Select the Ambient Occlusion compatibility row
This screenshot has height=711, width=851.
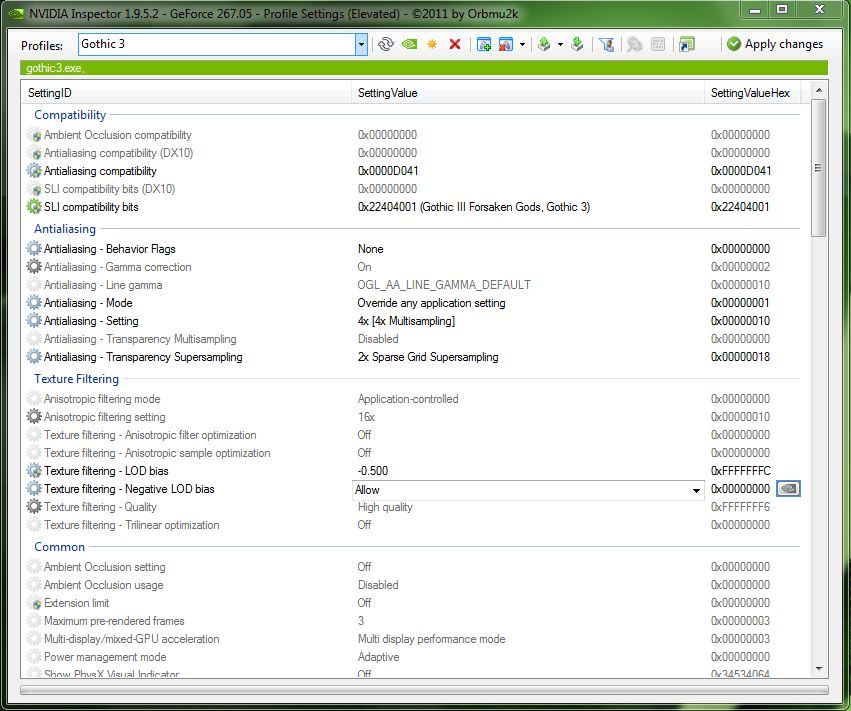pos(416,135)
